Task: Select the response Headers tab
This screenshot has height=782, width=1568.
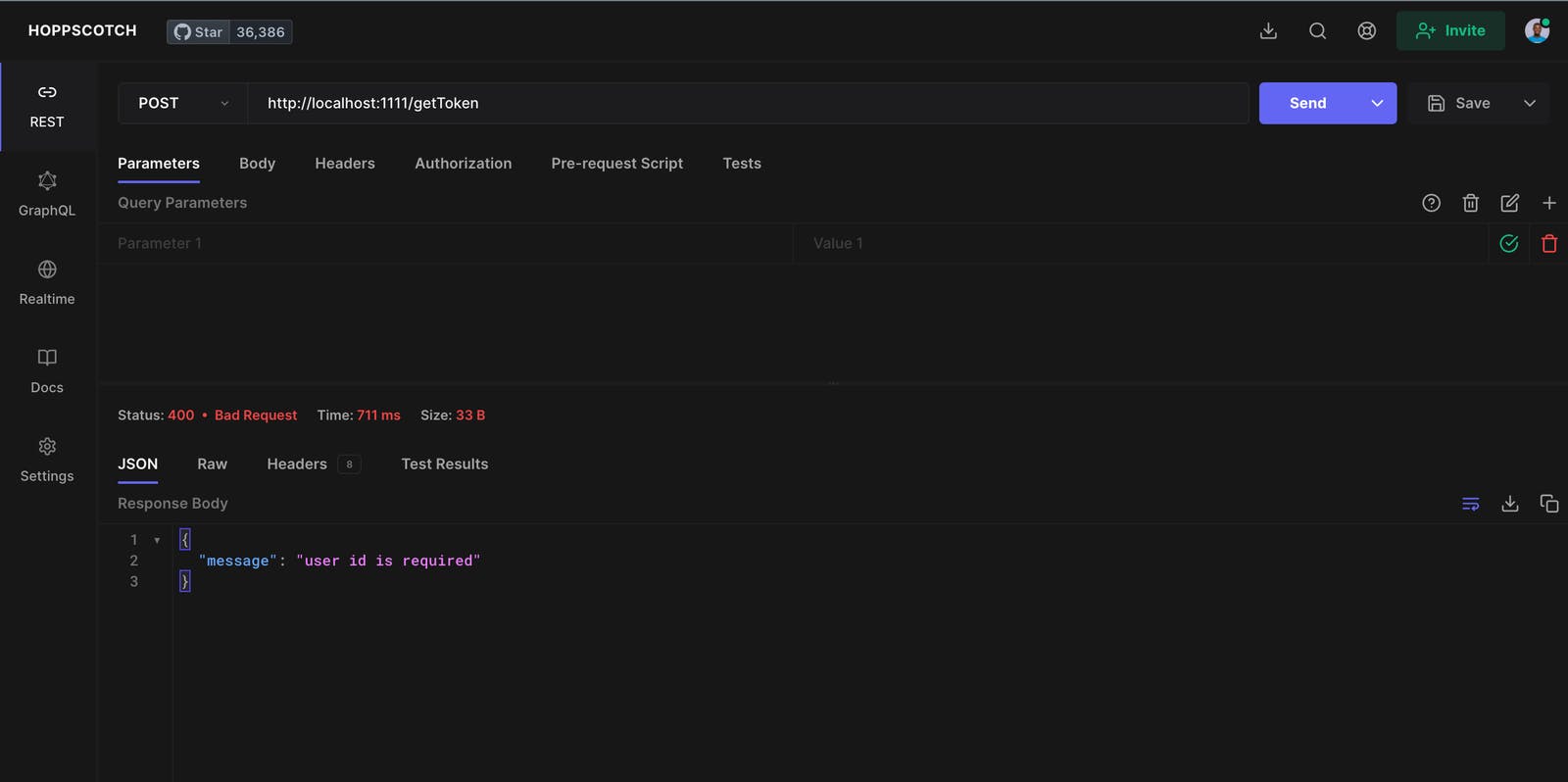Action: point(314,464)
